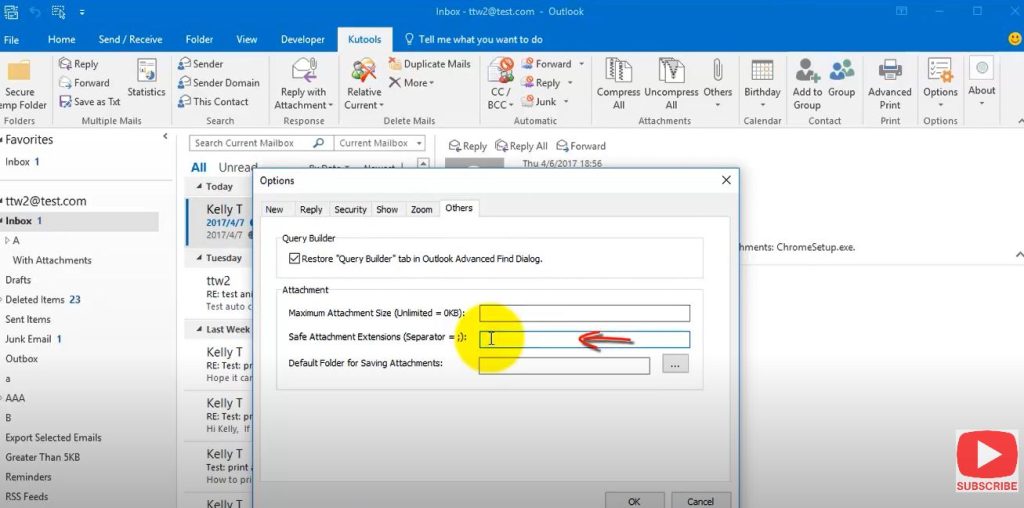Search This Contact
The width and height of the screenshot is (1024, 508).
214,102
